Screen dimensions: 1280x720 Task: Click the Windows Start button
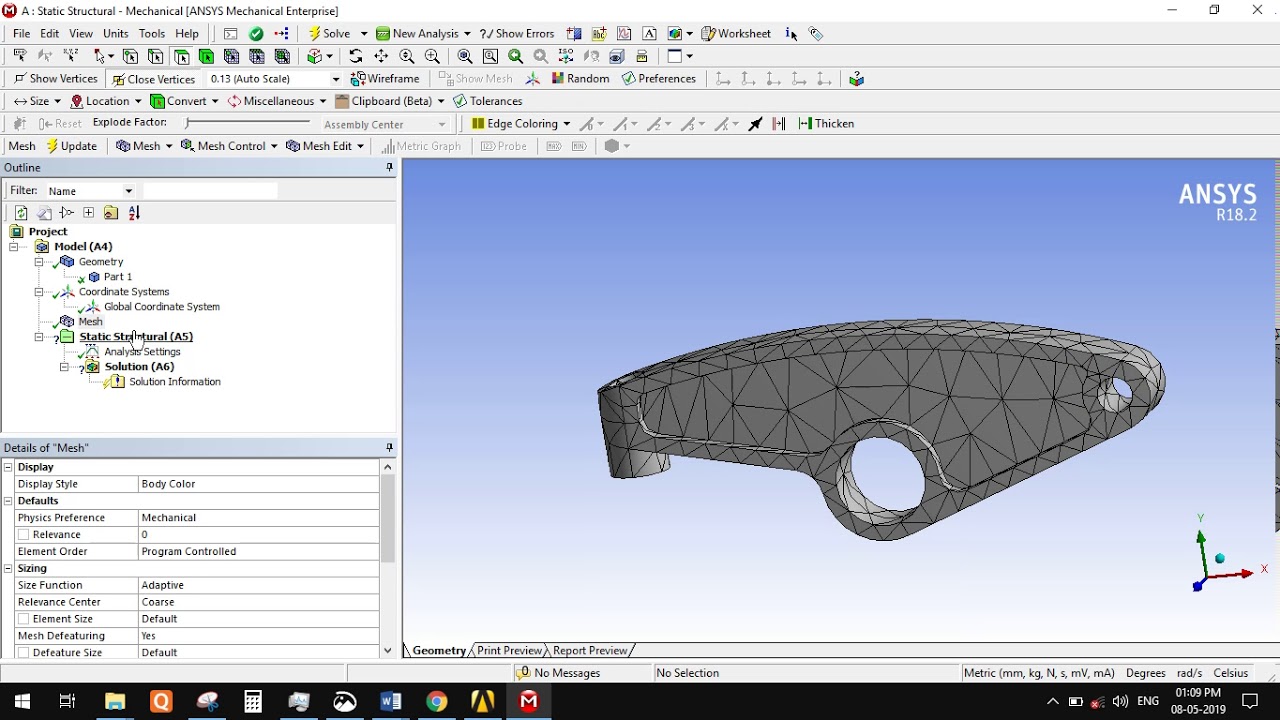click(22, 702)
